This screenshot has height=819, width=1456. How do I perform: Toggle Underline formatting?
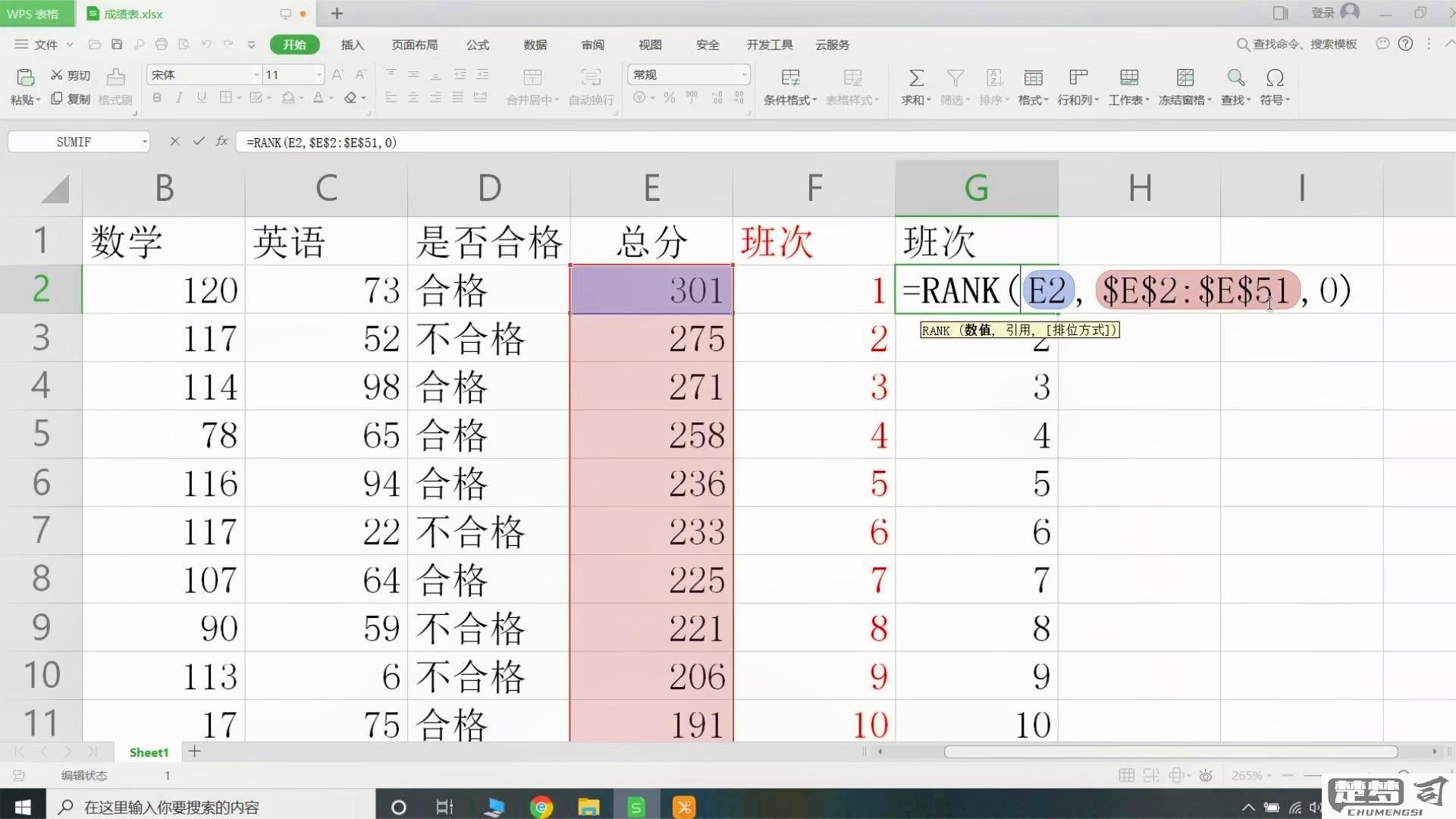pyautogui.click(x=201, y=97)
